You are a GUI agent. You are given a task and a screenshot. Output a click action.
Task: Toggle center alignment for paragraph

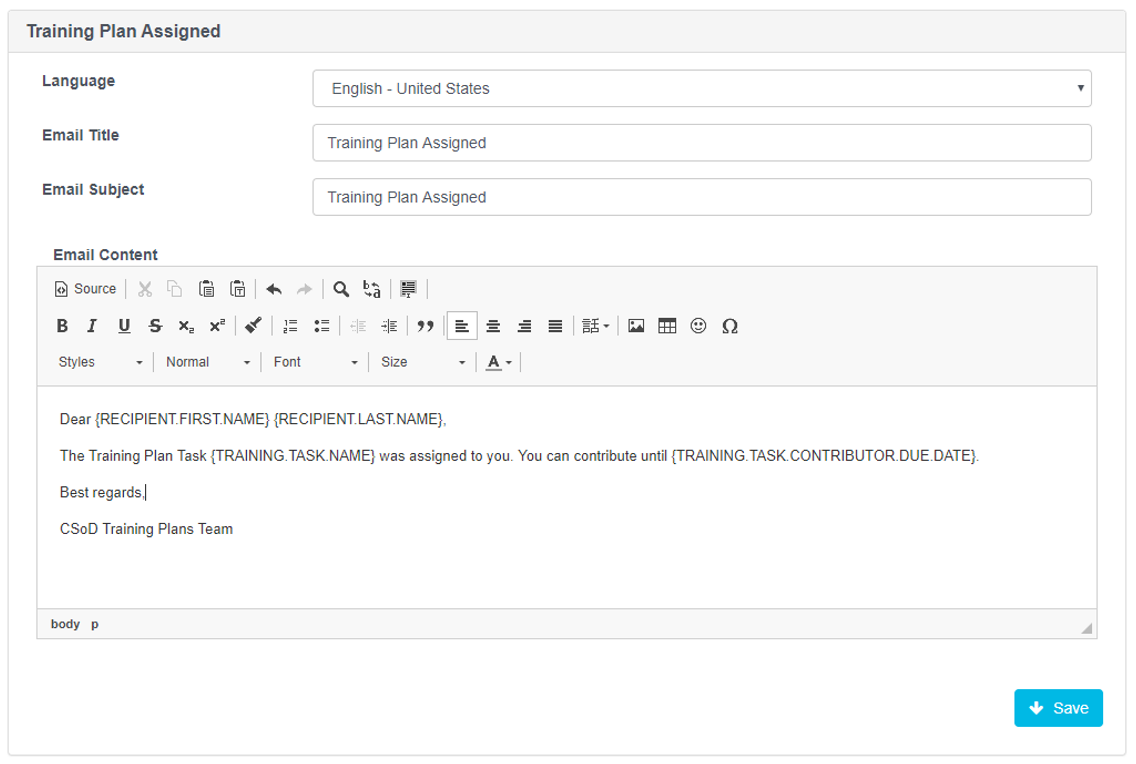pos(493,326)
